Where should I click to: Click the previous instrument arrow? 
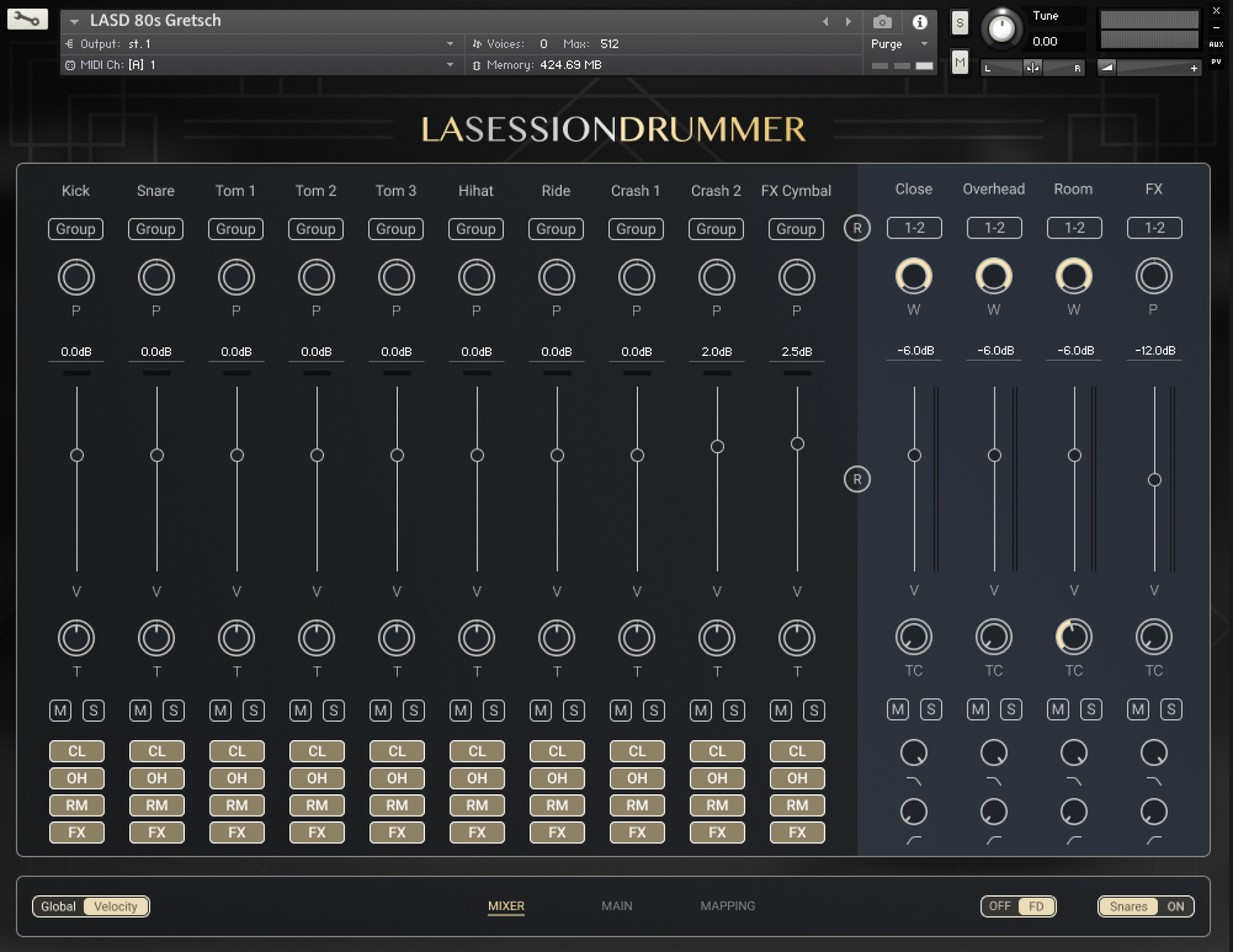pos(825,22)
